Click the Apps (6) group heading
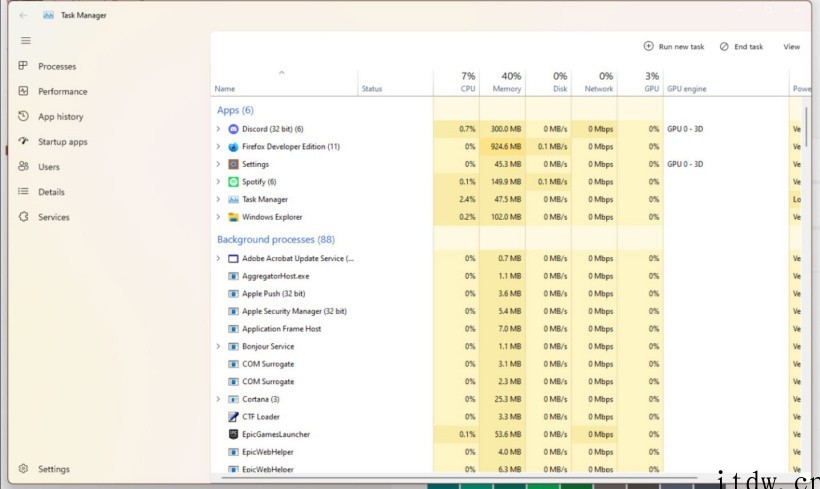This screenshot has width=820, height=489. pyautogui.click(x=235, y=110)
